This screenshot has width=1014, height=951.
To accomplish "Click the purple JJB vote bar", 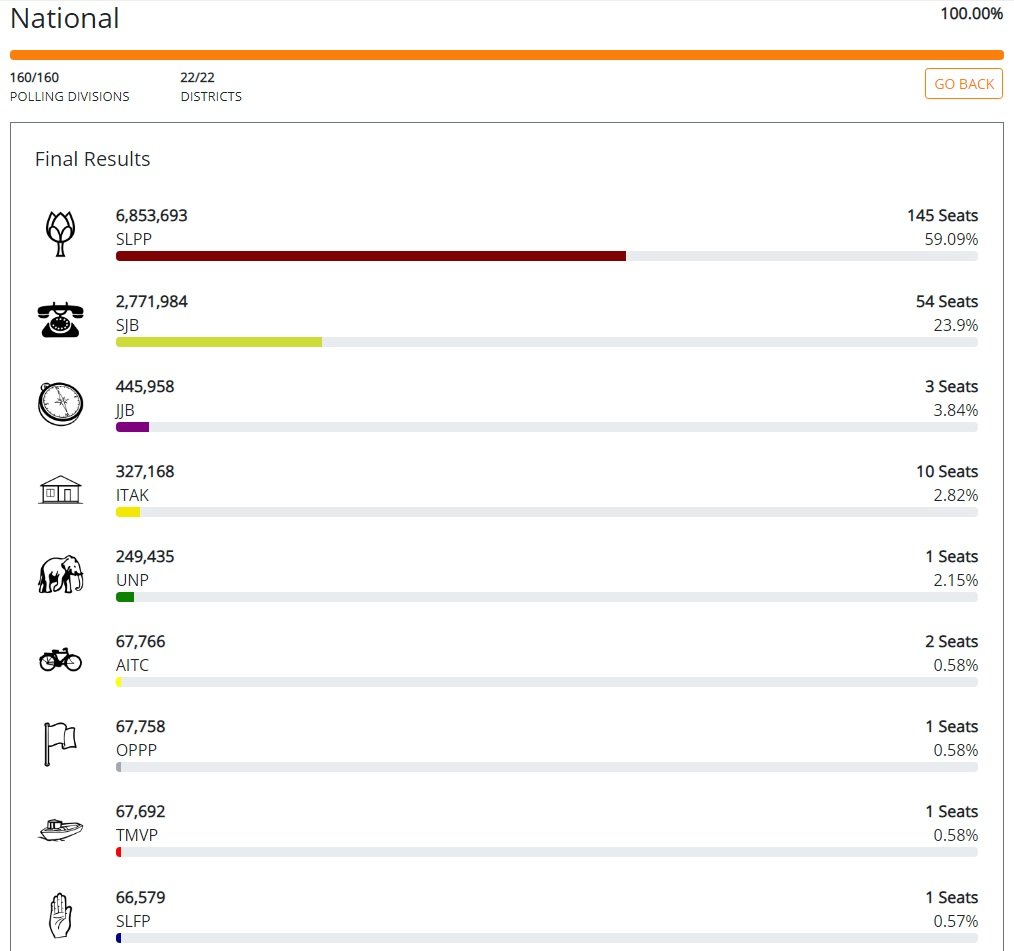I will [x=132, y=427].
